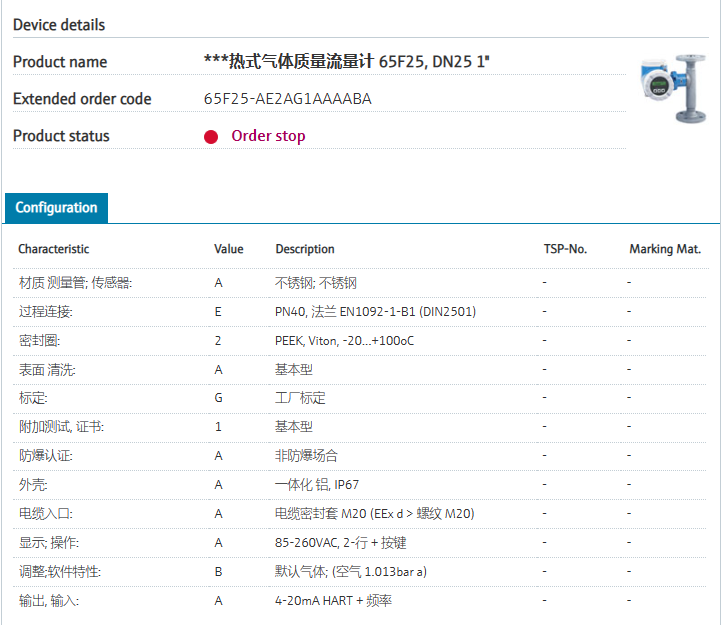
Task: Click value G in the 标定 row
Action: (218, 398)
